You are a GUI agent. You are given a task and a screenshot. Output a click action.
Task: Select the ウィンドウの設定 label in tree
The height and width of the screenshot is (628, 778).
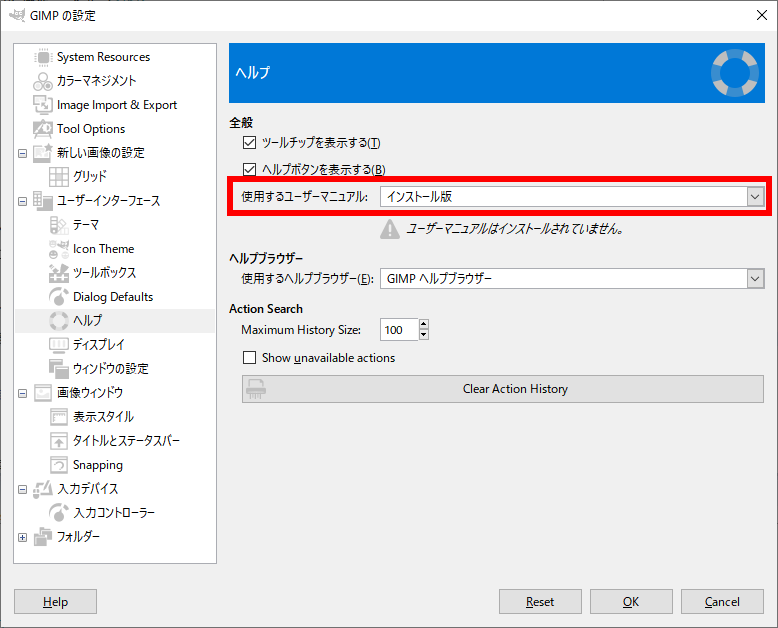click(x=111, y=369)
